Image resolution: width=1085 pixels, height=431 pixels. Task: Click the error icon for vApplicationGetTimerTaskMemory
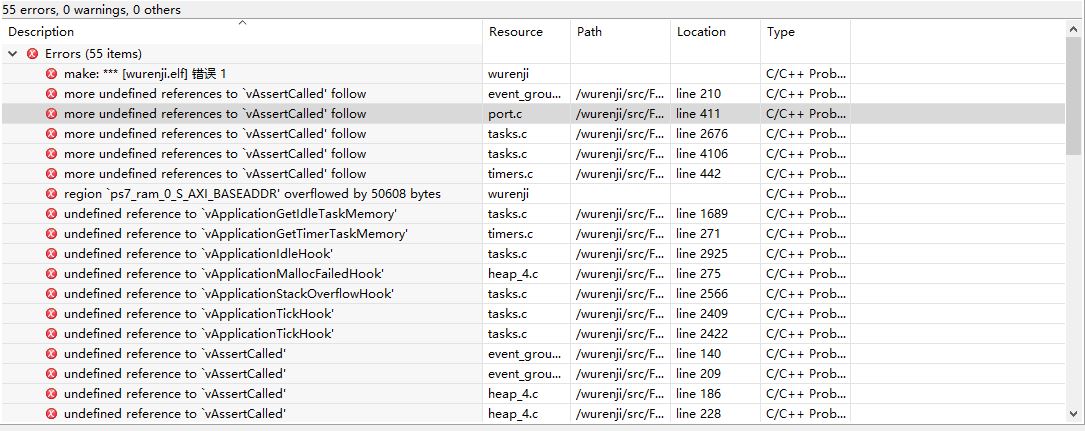(51, 234)
